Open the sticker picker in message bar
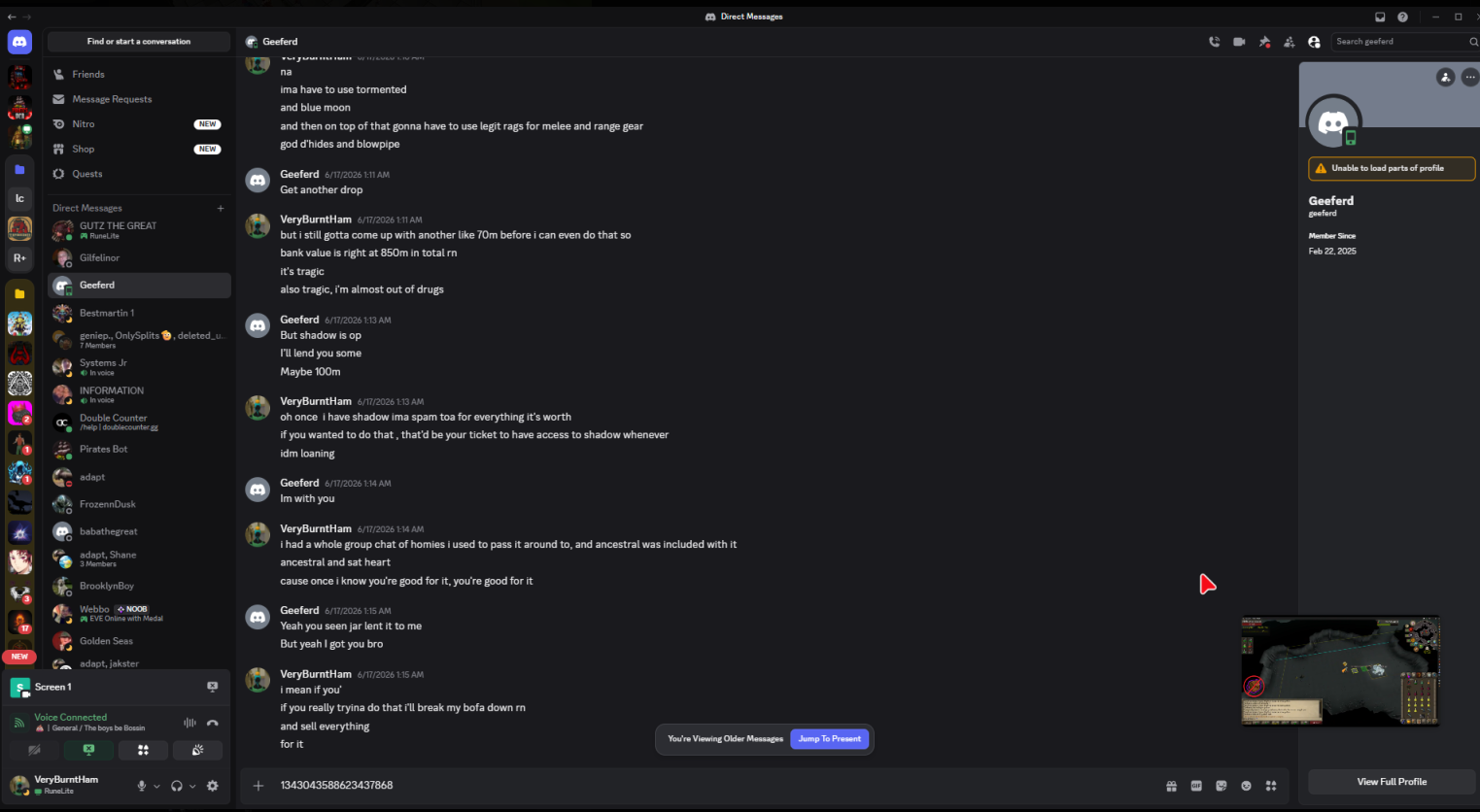This screenshot has width=1480, height=812. [1222, 786]
